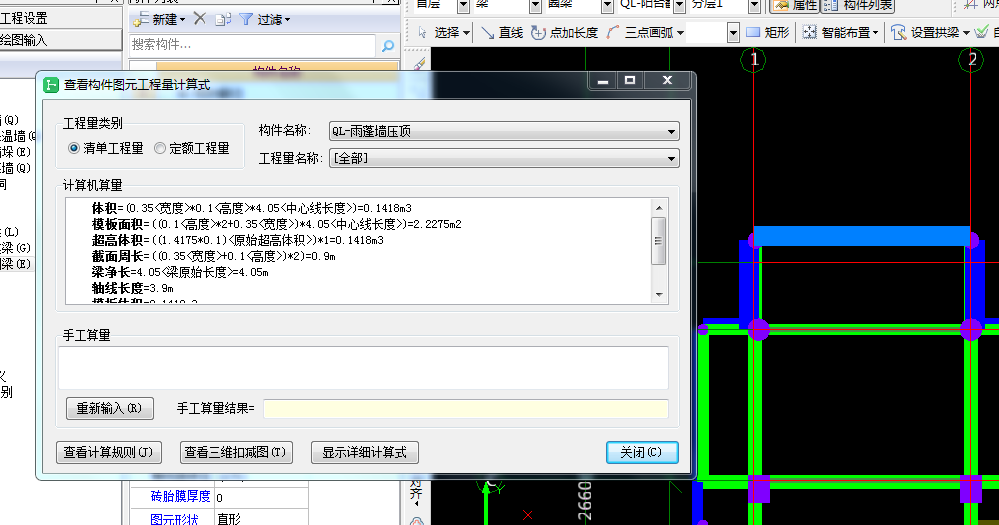Click the green checkmark icon at toolbar end
Screen dimensions: 999x525
click(981, 31)
